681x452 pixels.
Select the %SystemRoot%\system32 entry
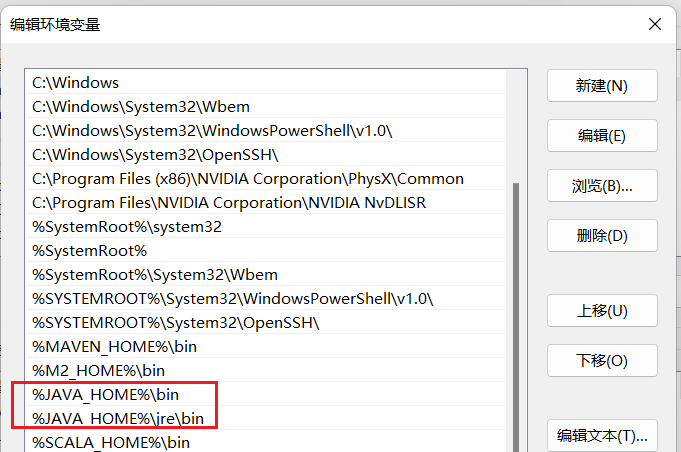click(265, 227)
